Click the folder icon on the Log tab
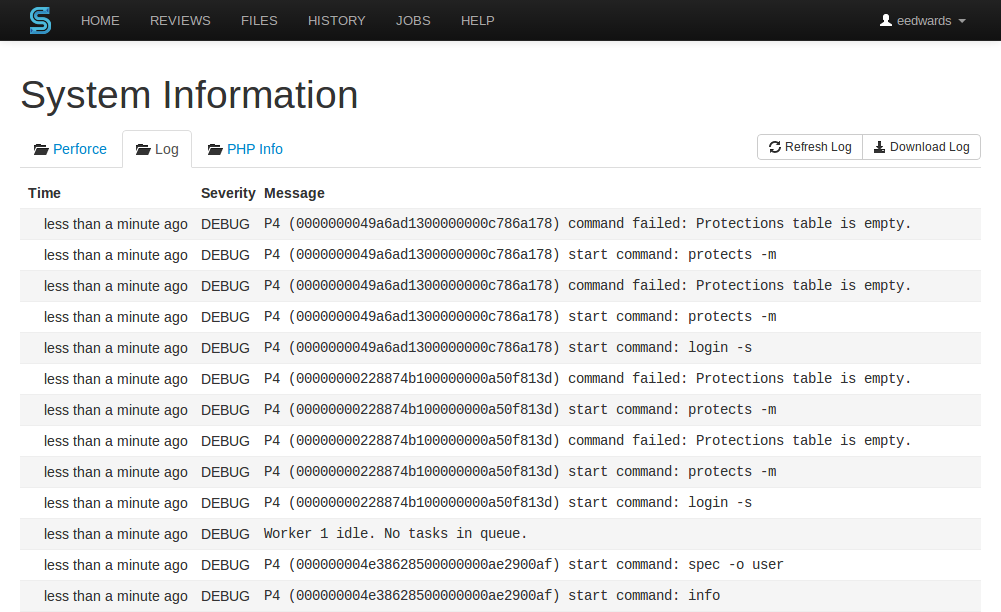 tap(143, 149)
